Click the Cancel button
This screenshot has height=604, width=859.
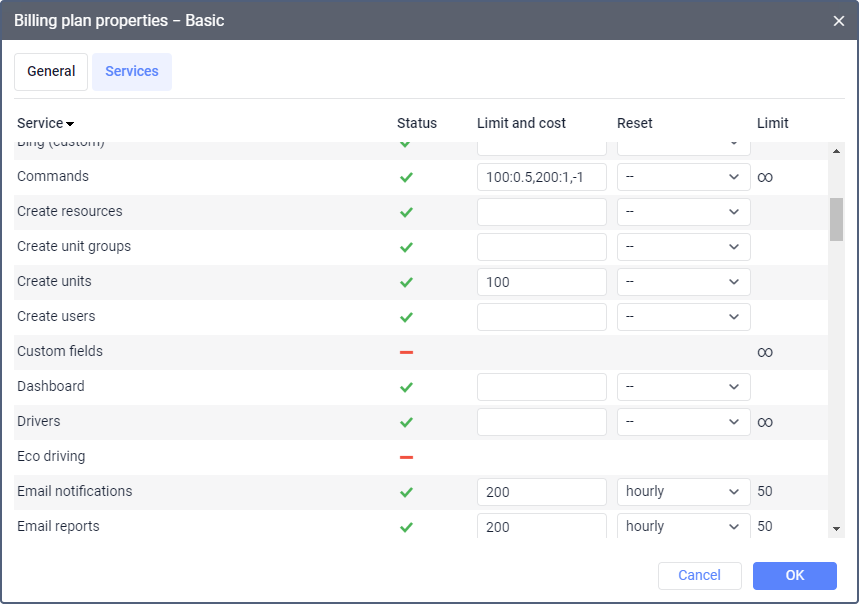point(699,575)
